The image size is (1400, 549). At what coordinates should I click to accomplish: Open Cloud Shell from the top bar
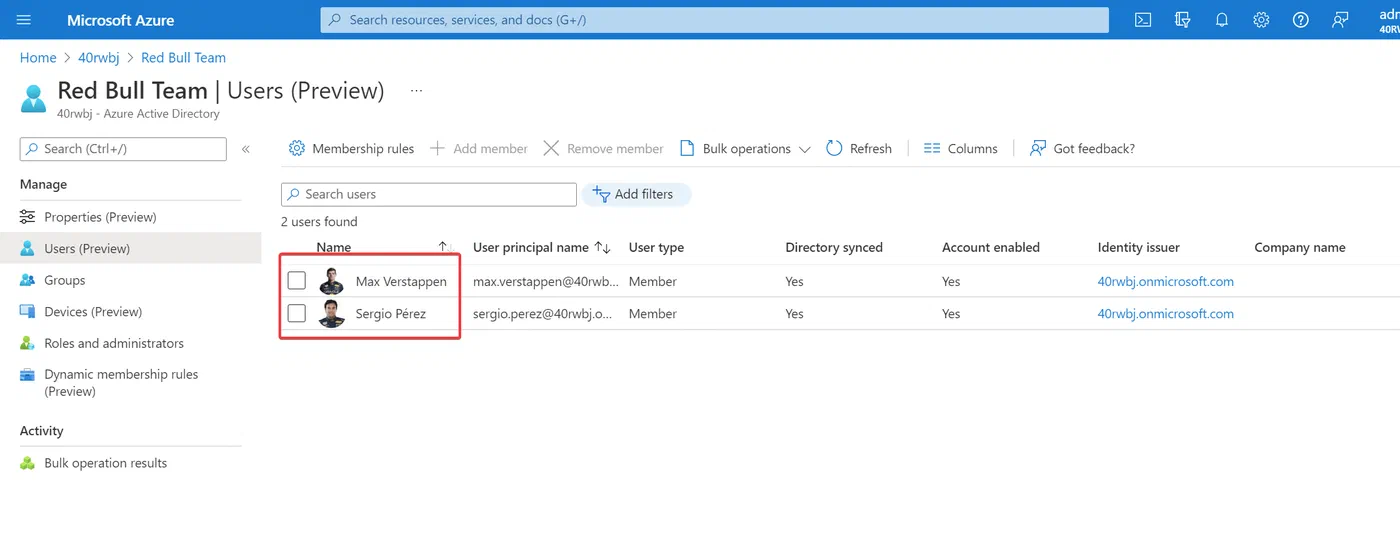(1143, 20)
